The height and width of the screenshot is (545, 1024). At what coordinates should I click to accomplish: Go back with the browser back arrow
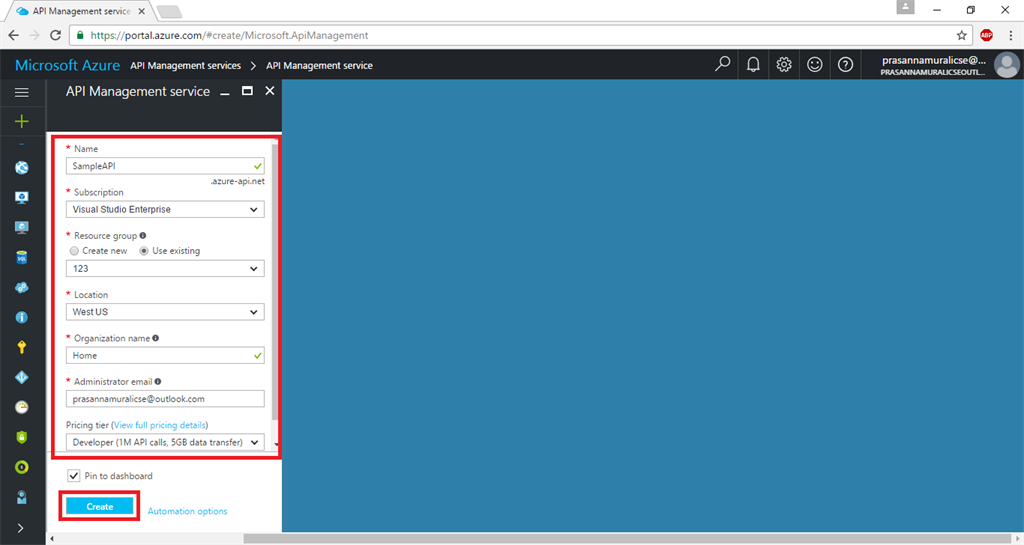14,35
